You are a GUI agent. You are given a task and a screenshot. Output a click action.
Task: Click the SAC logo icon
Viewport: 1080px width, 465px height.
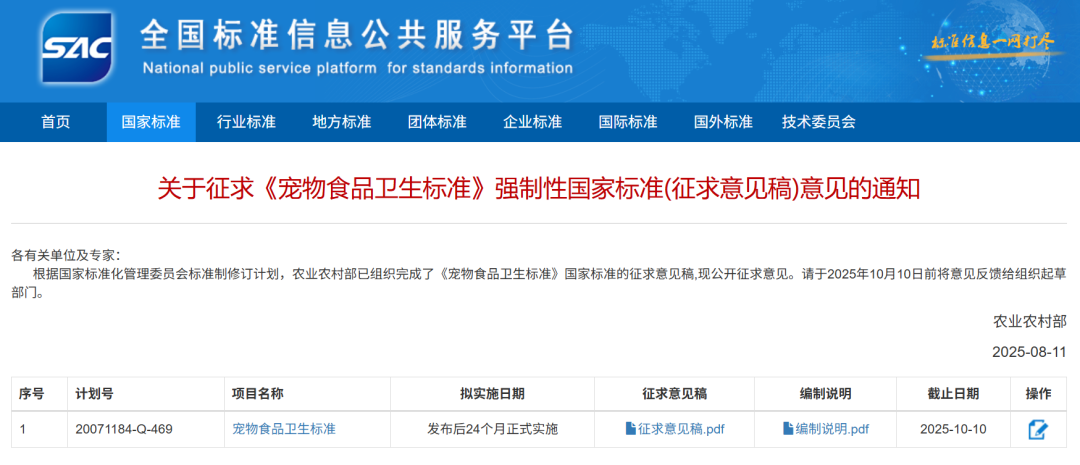(76, 48)
